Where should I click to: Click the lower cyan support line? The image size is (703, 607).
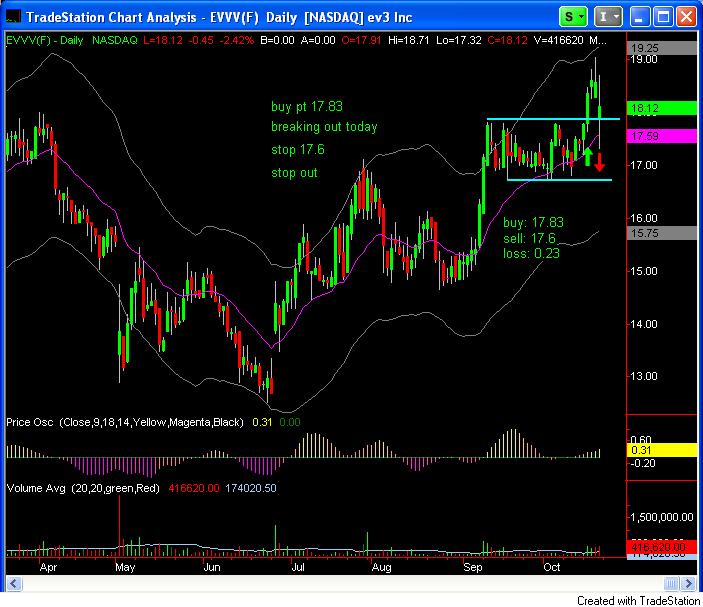(x=560, y=180)
